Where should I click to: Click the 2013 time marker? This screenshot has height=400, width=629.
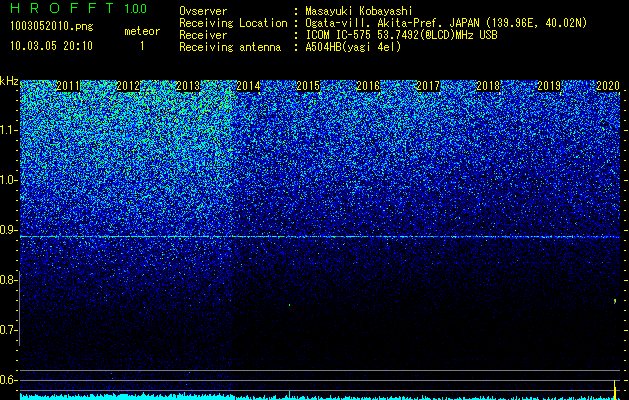(x=188, y=86)
